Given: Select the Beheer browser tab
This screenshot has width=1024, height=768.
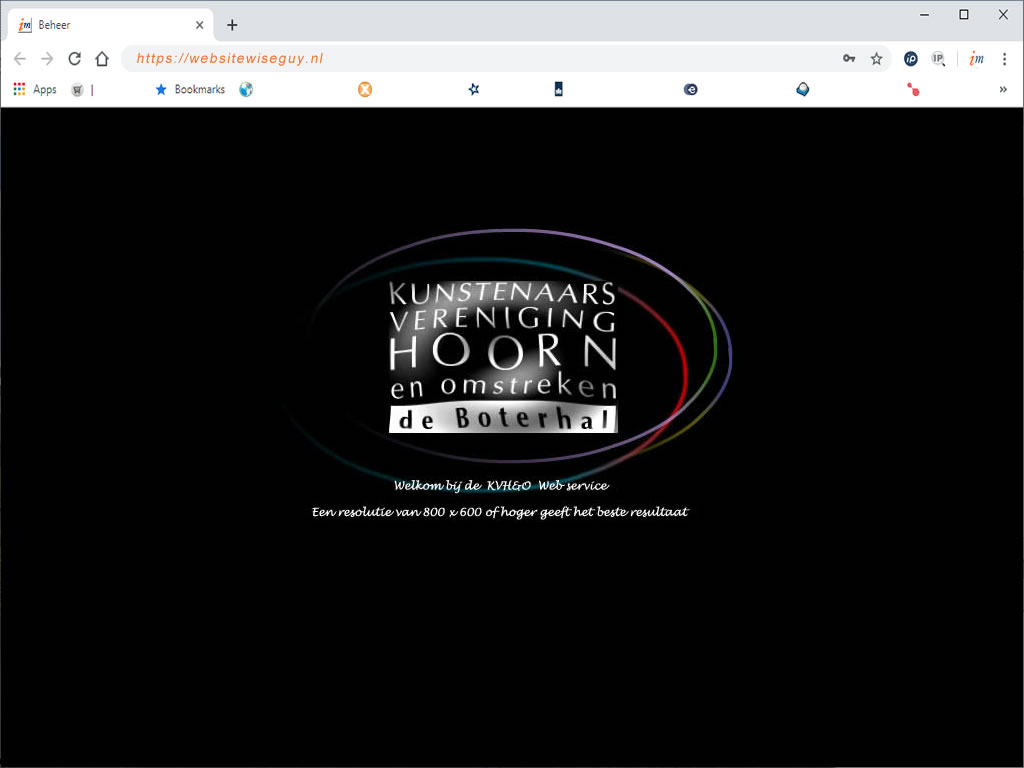Looking at the screenshot, I should (111, 25).
